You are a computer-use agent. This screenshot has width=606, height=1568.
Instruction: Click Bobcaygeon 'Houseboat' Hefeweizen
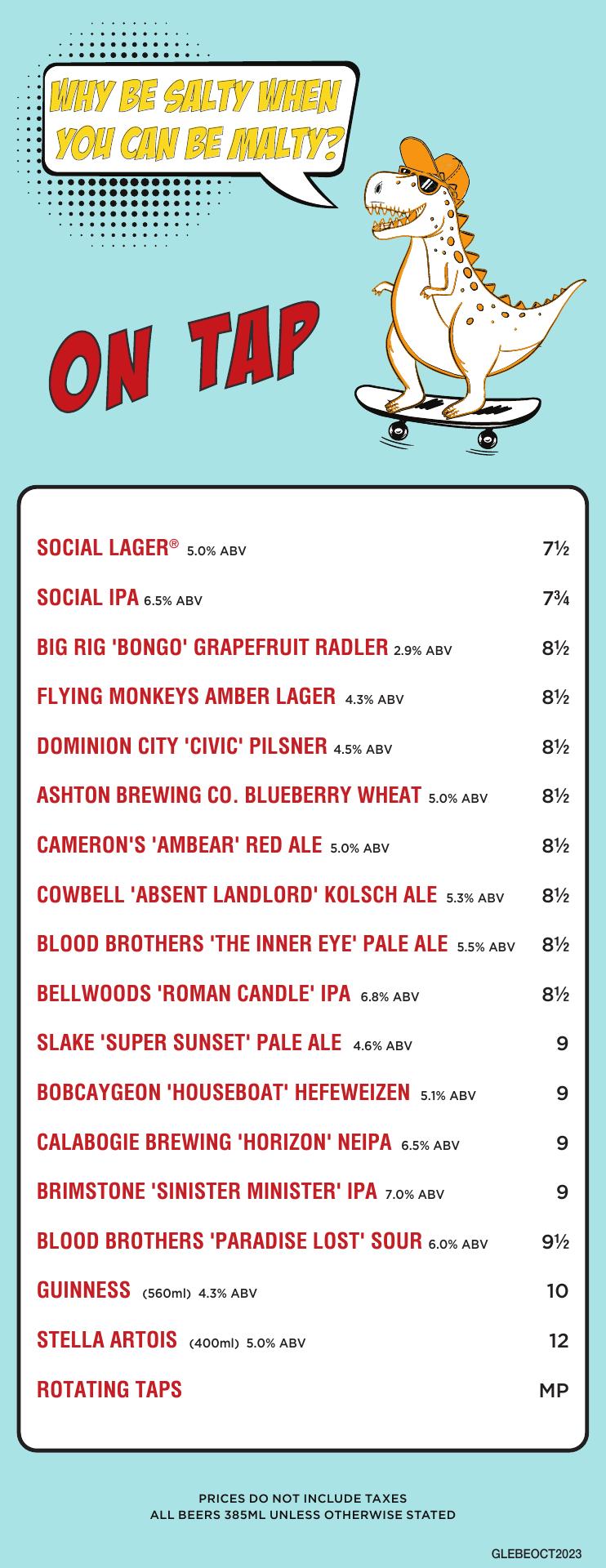302,1093
